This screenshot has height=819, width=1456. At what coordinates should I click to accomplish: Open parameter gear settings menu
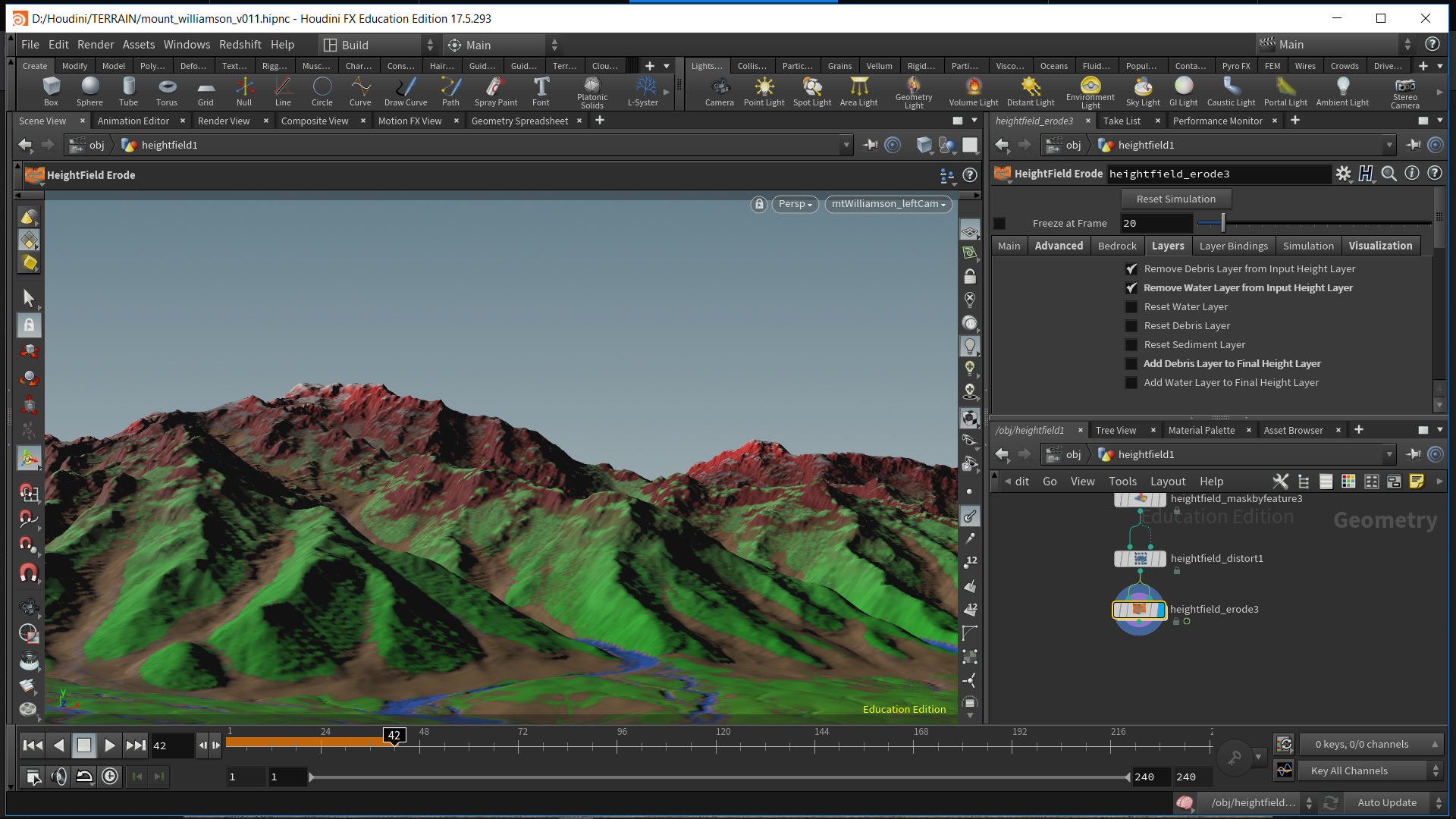1343,174
